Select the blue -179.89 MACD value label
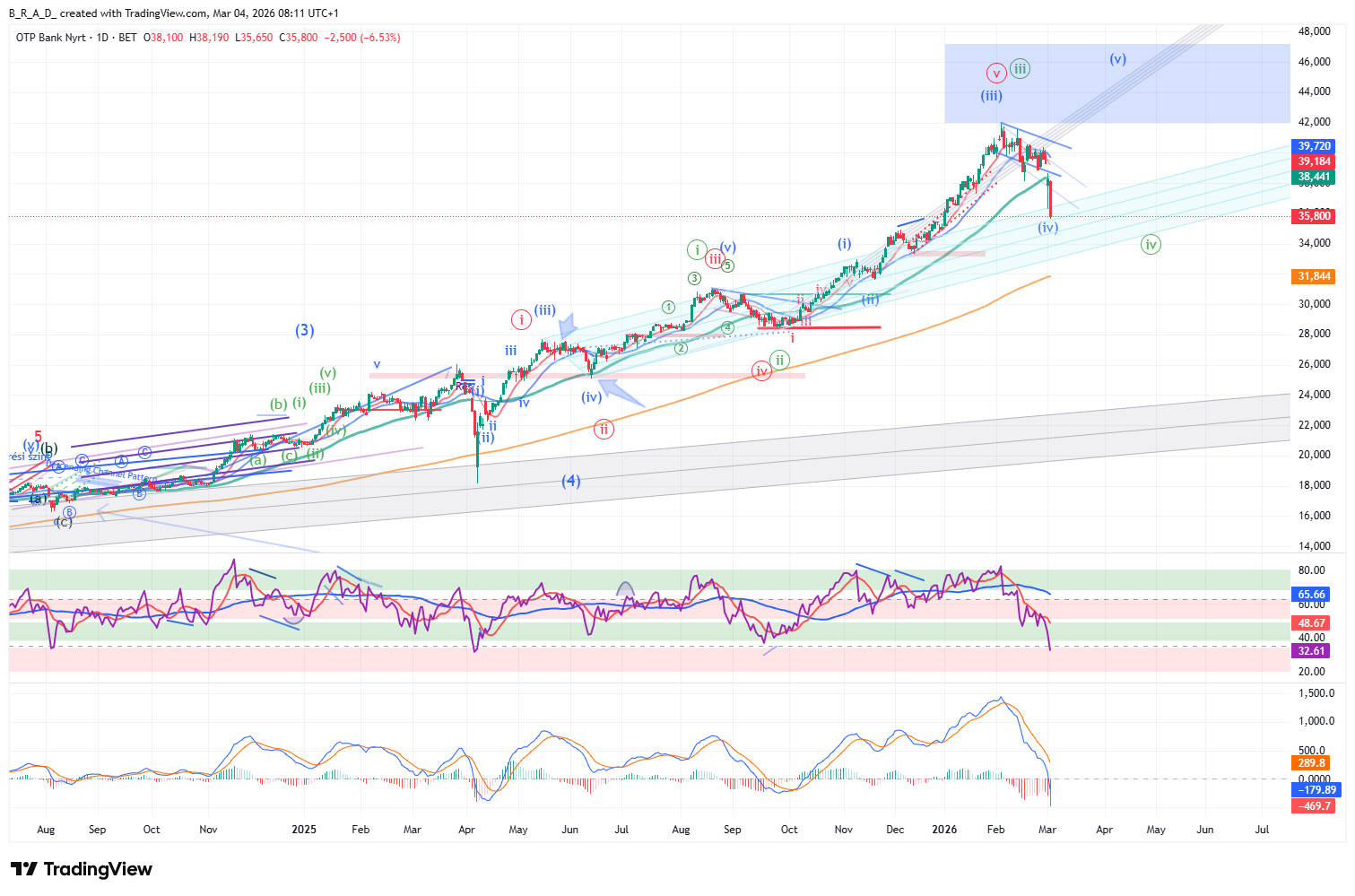This screenshot has height=896, width=1355. coord(1316,790)
